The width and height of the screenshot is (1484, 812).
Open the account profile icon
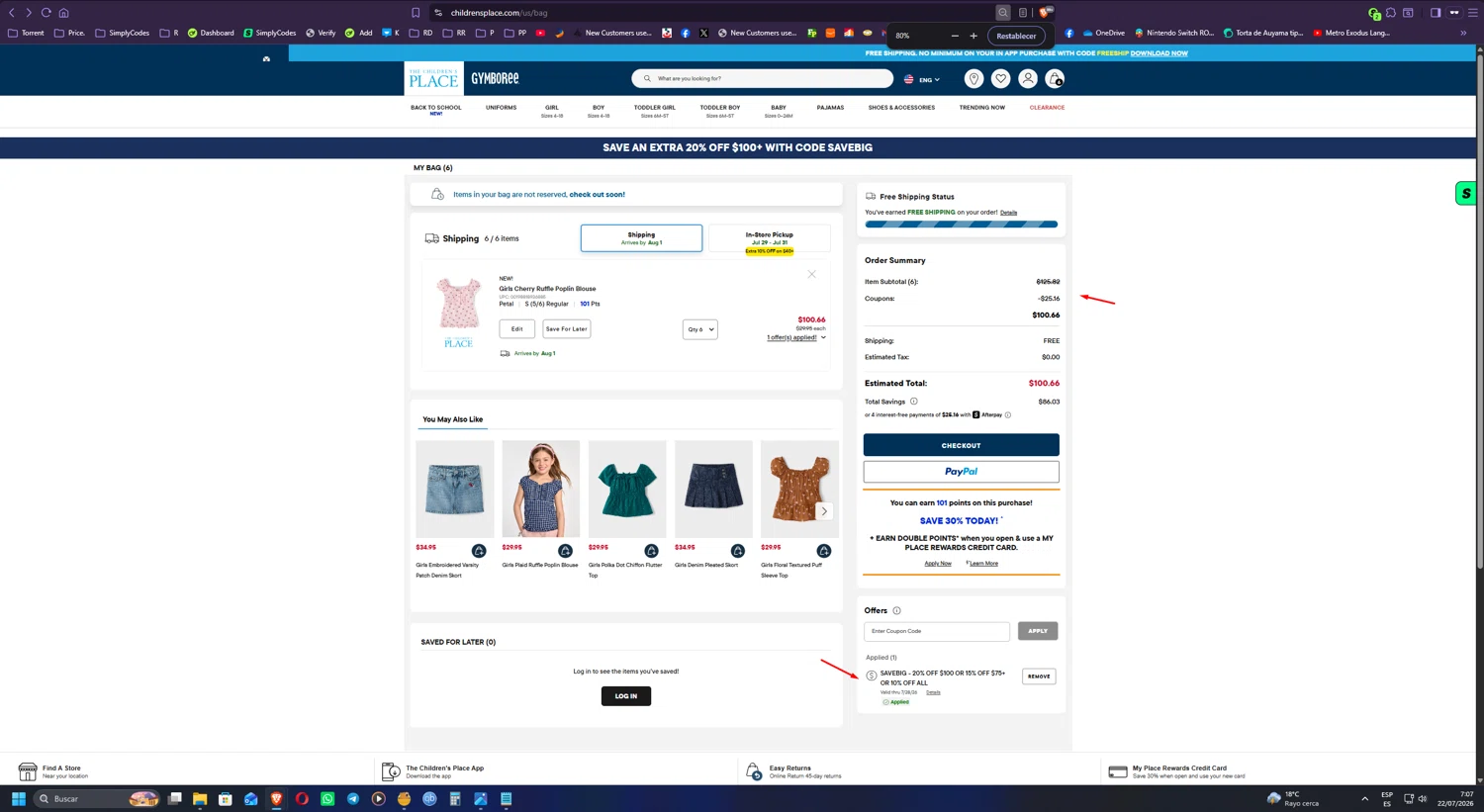point(1028,78)
